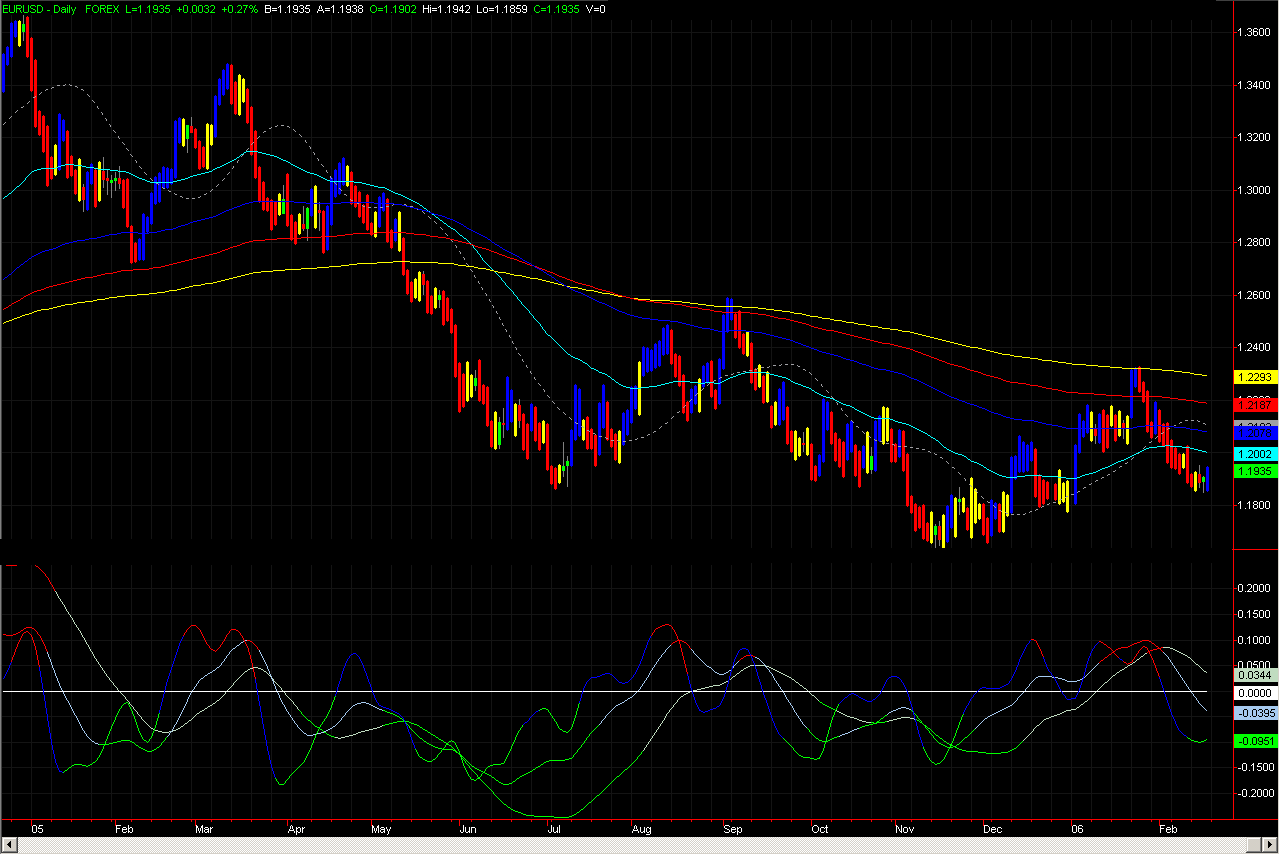Click the green -0.0951 indicator label
1280x855 pixels.
1254,741
